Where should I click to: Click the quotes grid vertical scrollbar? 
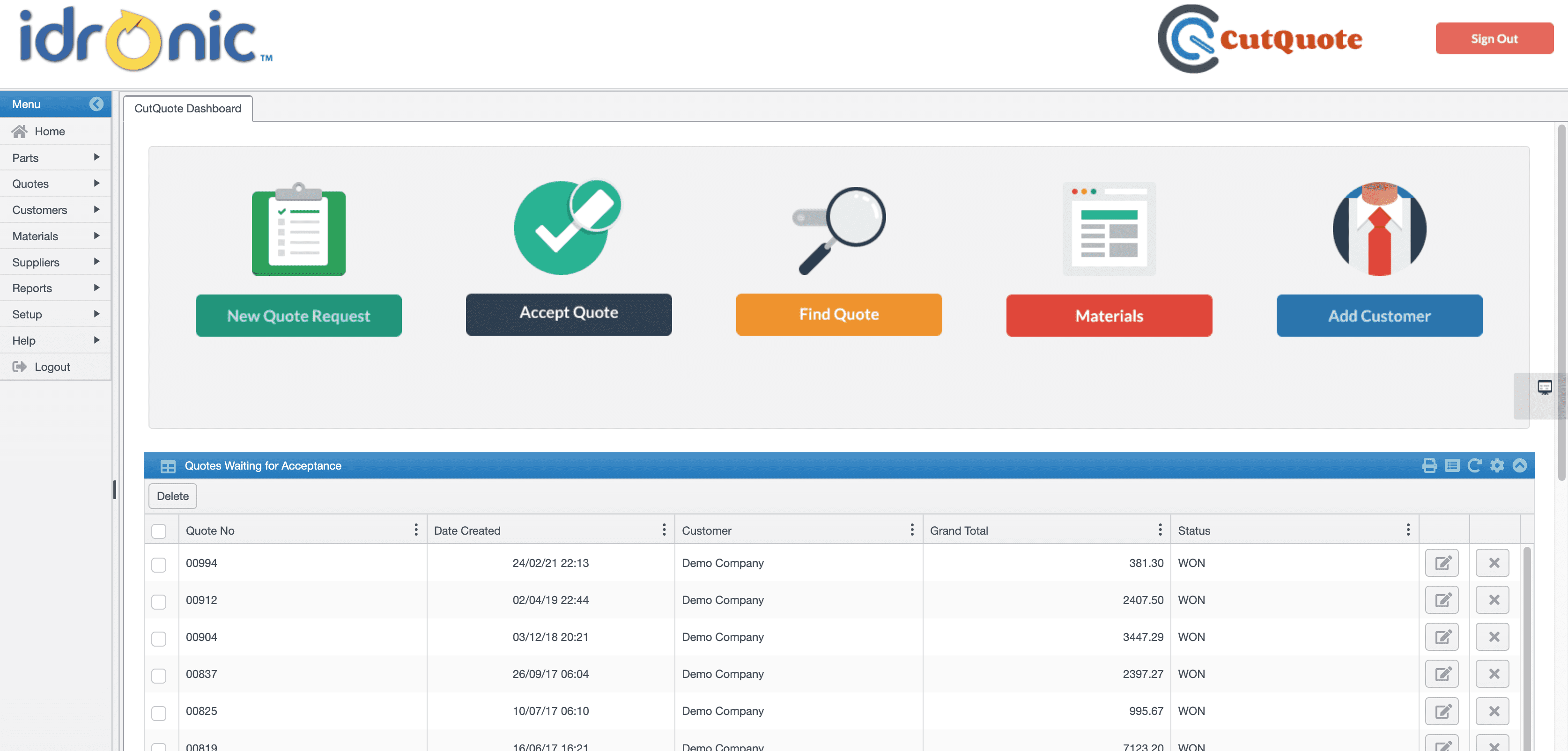(x=1527, y=648)
